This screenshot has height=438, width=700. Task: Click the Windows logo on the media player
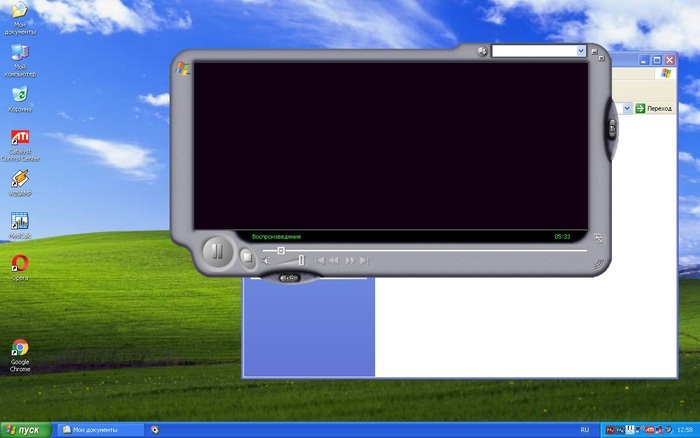tap(182, 68)
